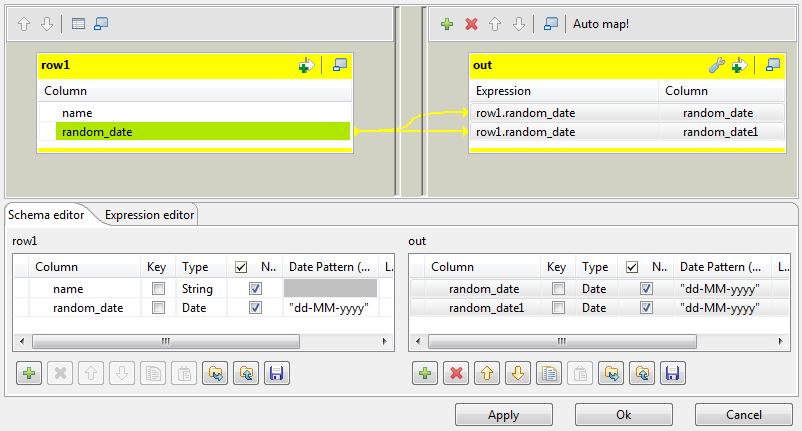Viewport: 802px width, 431px height.
Task: Click out schema horizontal scrollbar thumb
Action: tap(562, 341)
